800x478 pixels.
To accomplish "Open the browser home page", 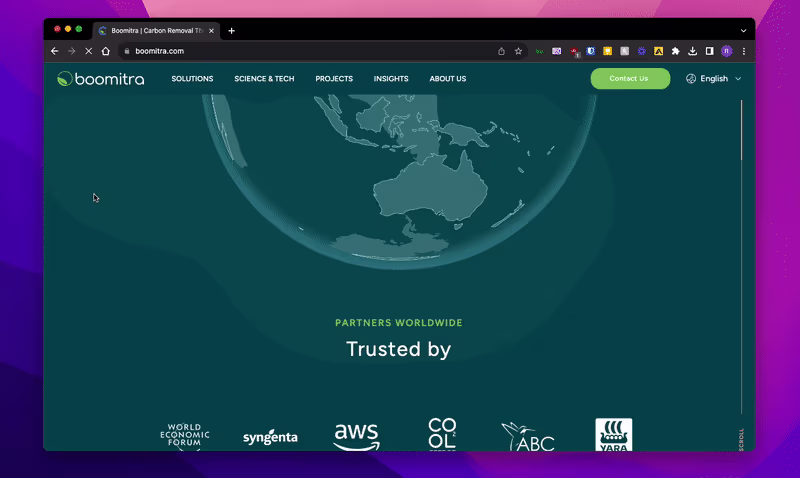I will pyautogui.click(x=106, y=51).
